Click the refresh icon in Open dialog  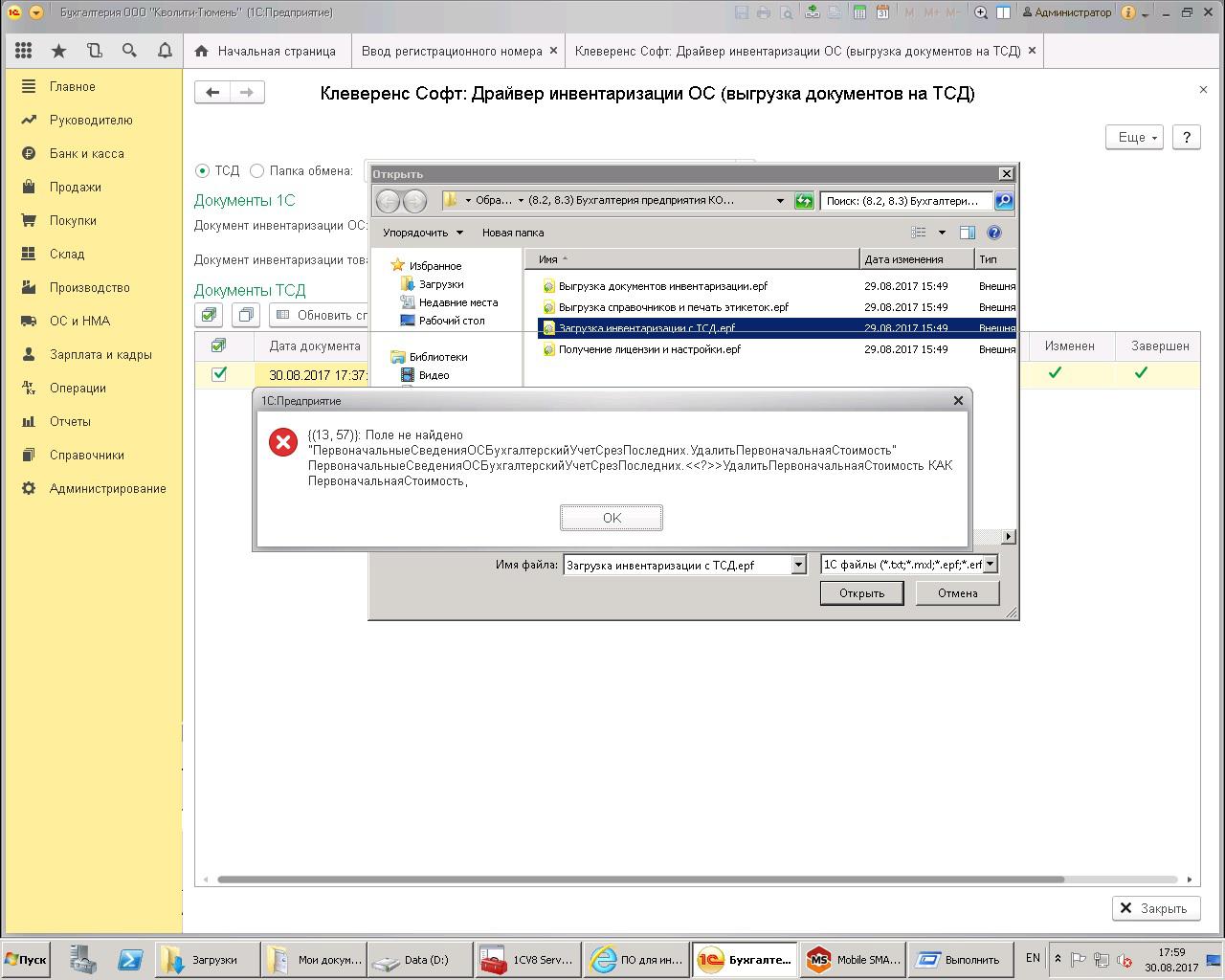[804, 200]
